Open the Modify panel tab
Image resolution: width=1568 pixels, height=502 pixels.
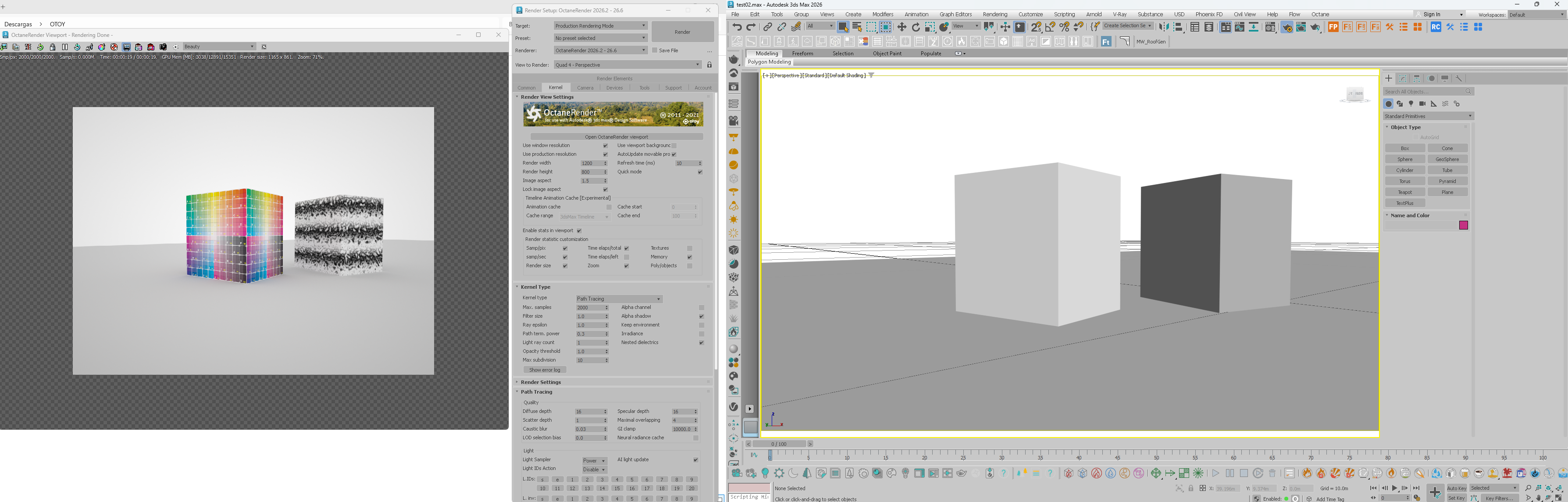pos(1403,78)
